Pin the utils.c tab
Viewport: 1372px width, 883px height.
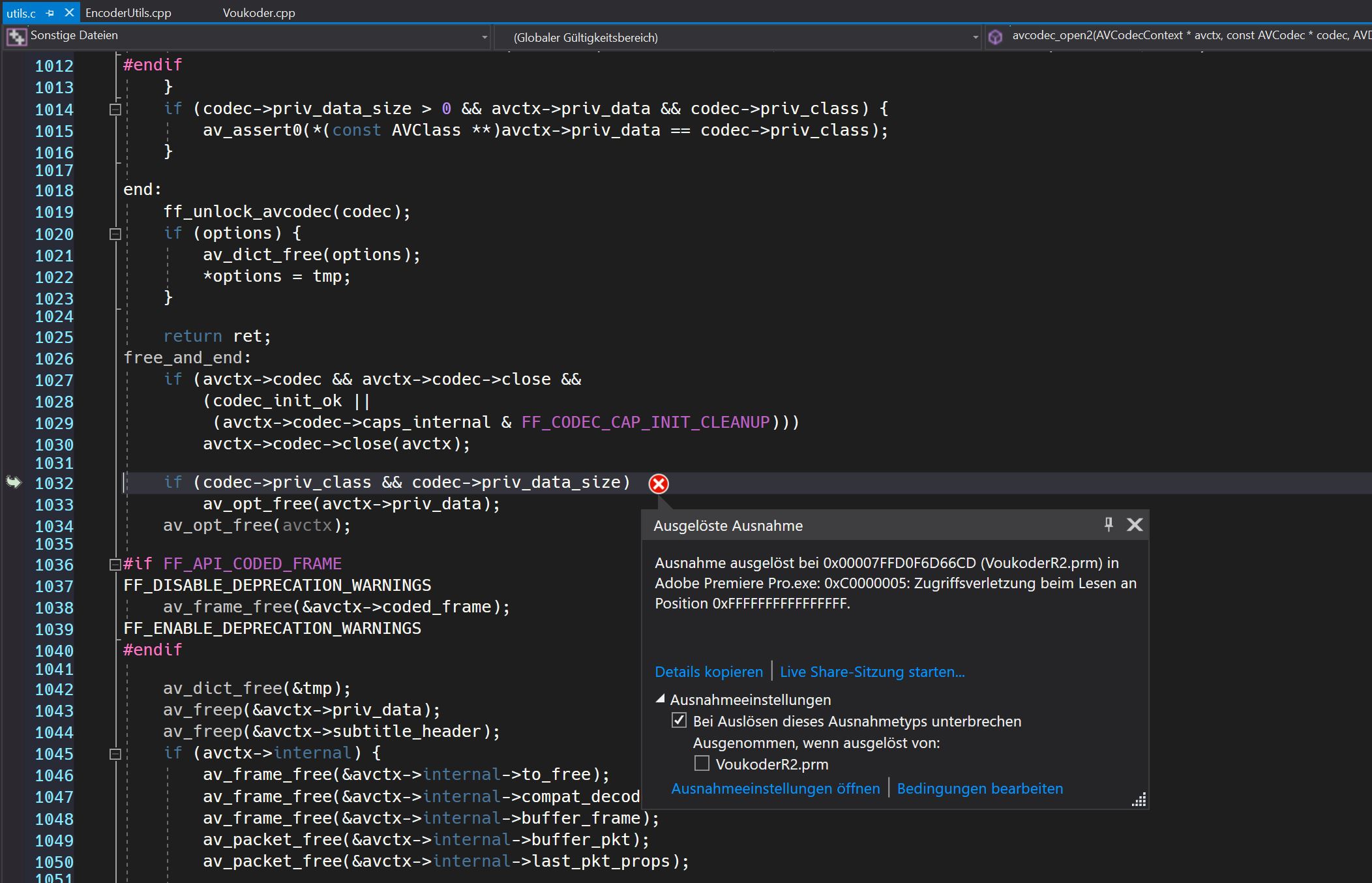tap(50, 12)
